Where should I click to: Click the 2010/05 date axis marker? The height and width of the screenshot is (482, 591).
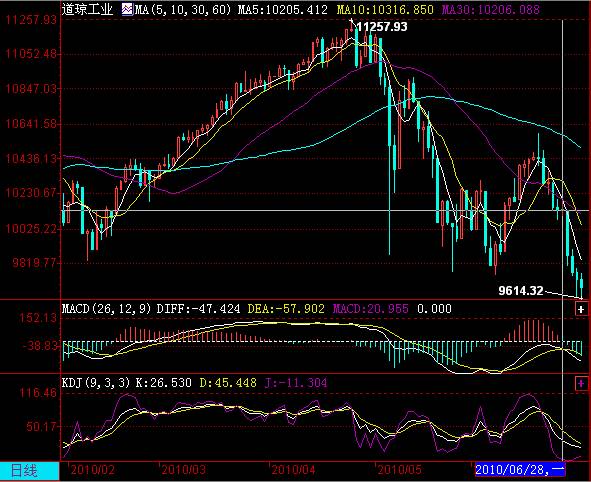click(x=400, y=470)
